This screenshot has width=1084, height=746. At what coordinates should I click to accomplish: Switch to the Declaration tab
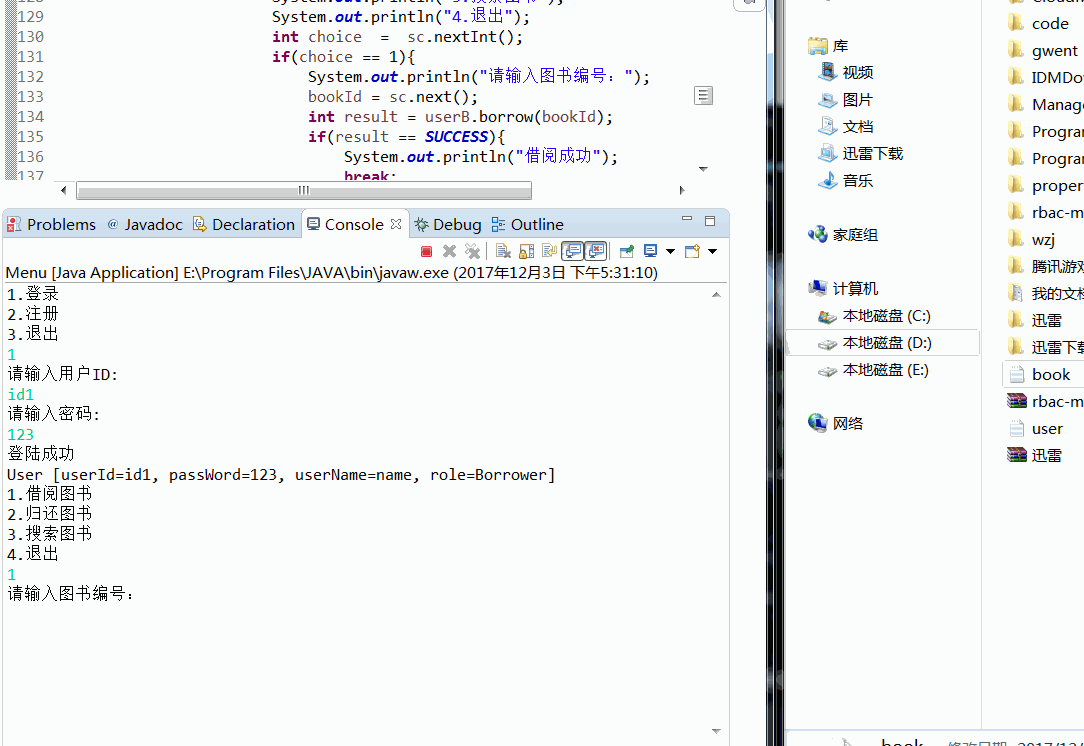point(244,225)
